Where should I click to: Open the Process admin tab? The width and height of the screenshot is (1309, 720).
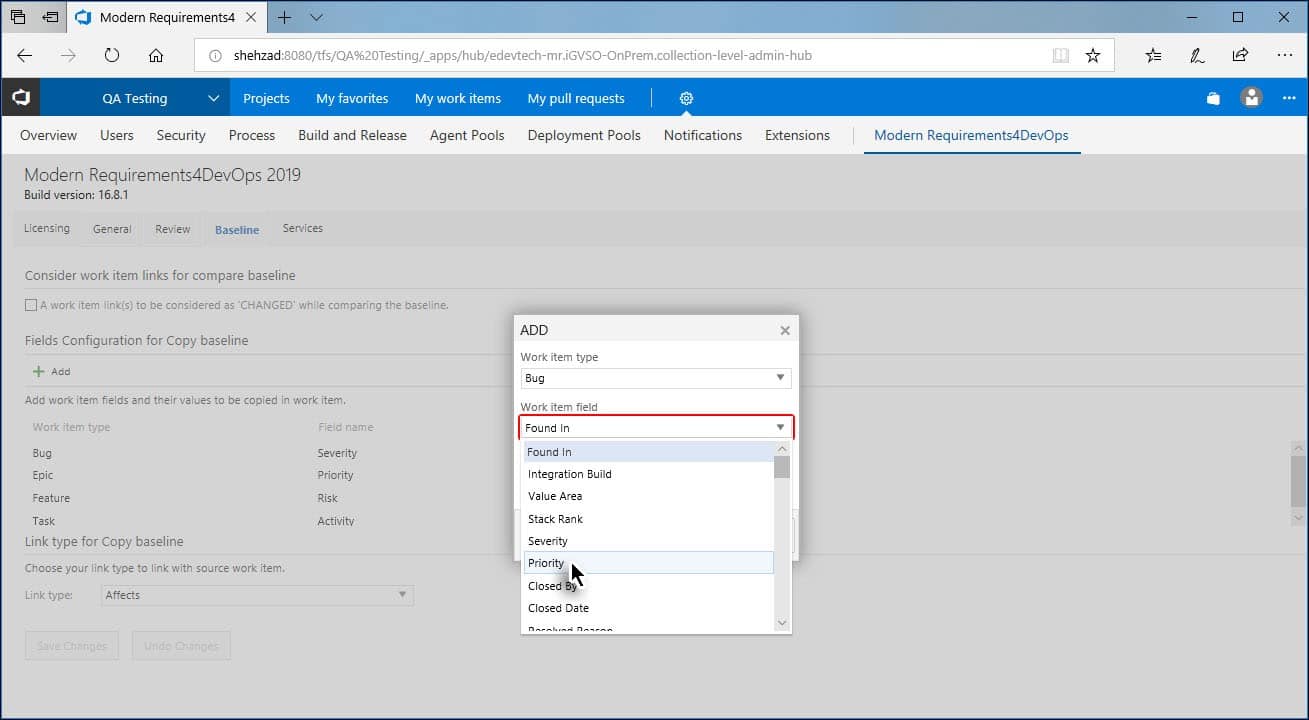pyautogui.click(x=252, y=135)
